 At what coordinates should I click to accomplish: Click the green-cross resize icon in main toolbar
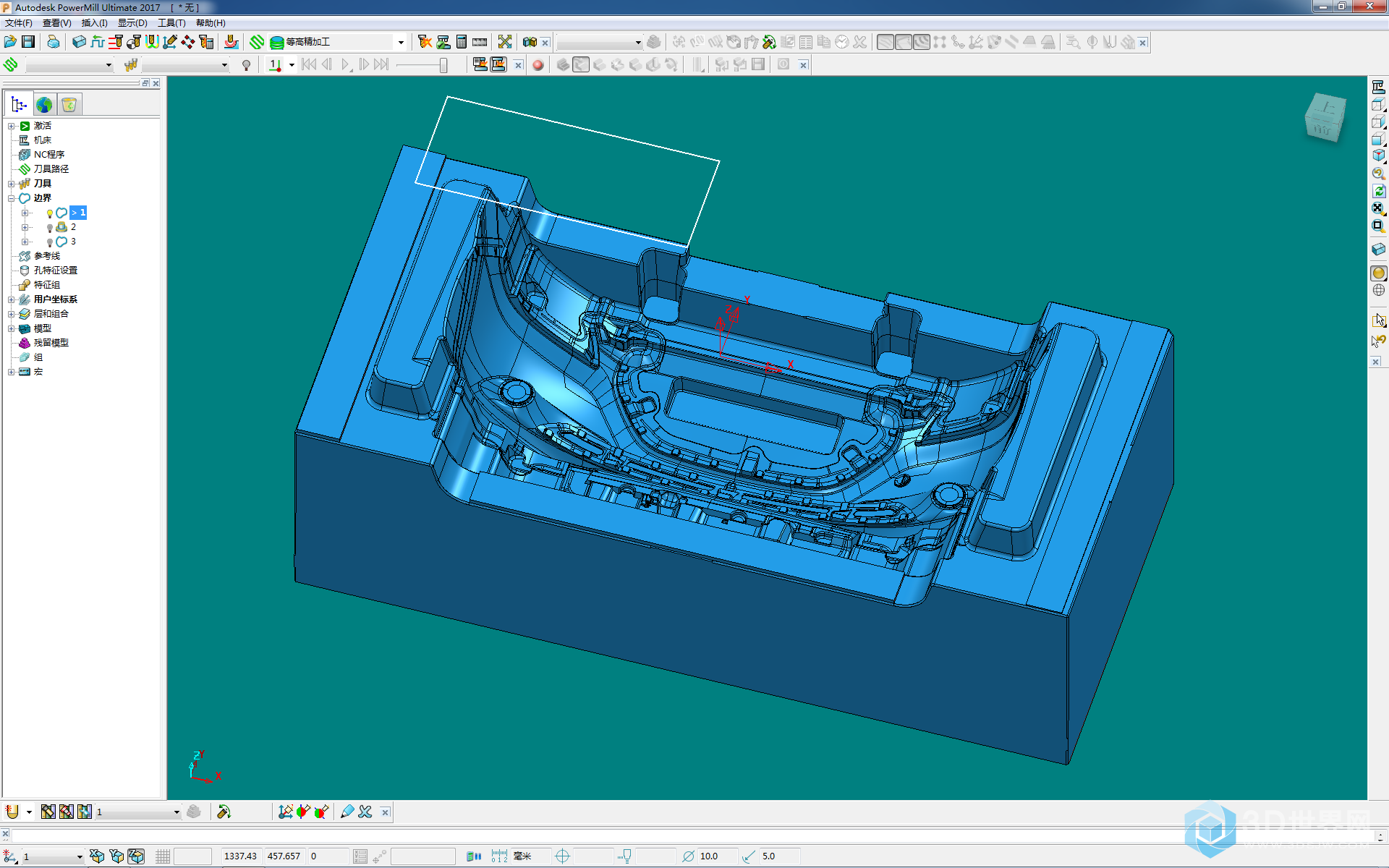[505, 42]
